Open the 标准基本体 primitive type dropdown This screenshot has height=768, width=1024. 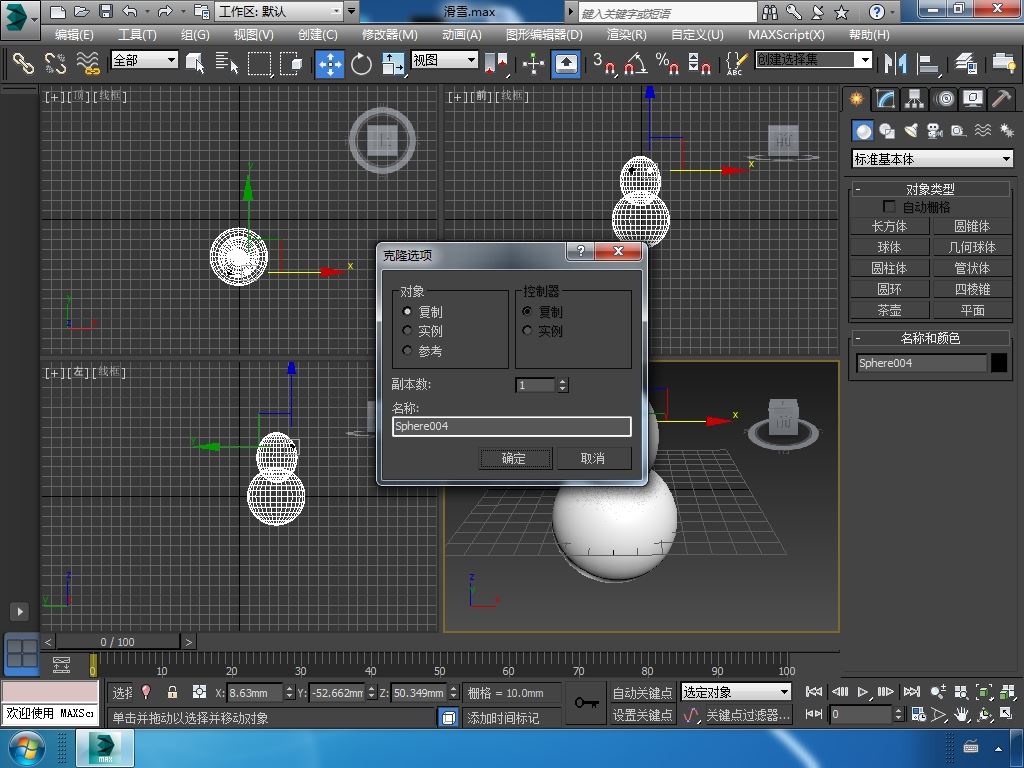[933, 159]
